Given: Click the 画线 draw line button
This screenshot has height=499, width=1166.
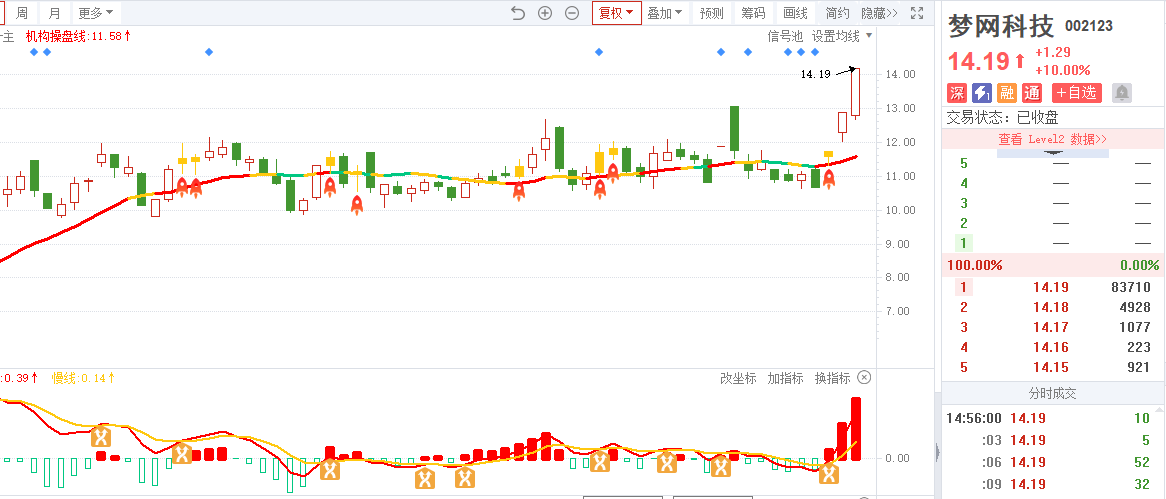Looking at the screenshot, I should pyautogui.click(x=795, y=13).
